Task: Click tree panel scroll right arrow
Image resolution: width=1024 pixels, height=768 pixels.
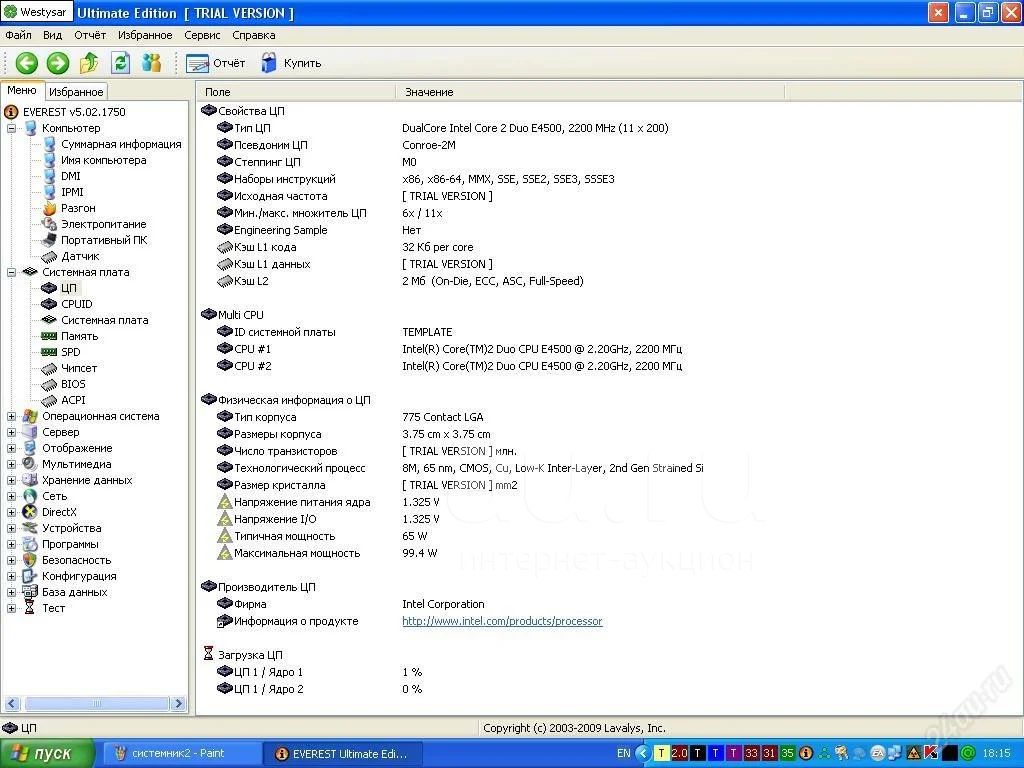Action: 178,703
